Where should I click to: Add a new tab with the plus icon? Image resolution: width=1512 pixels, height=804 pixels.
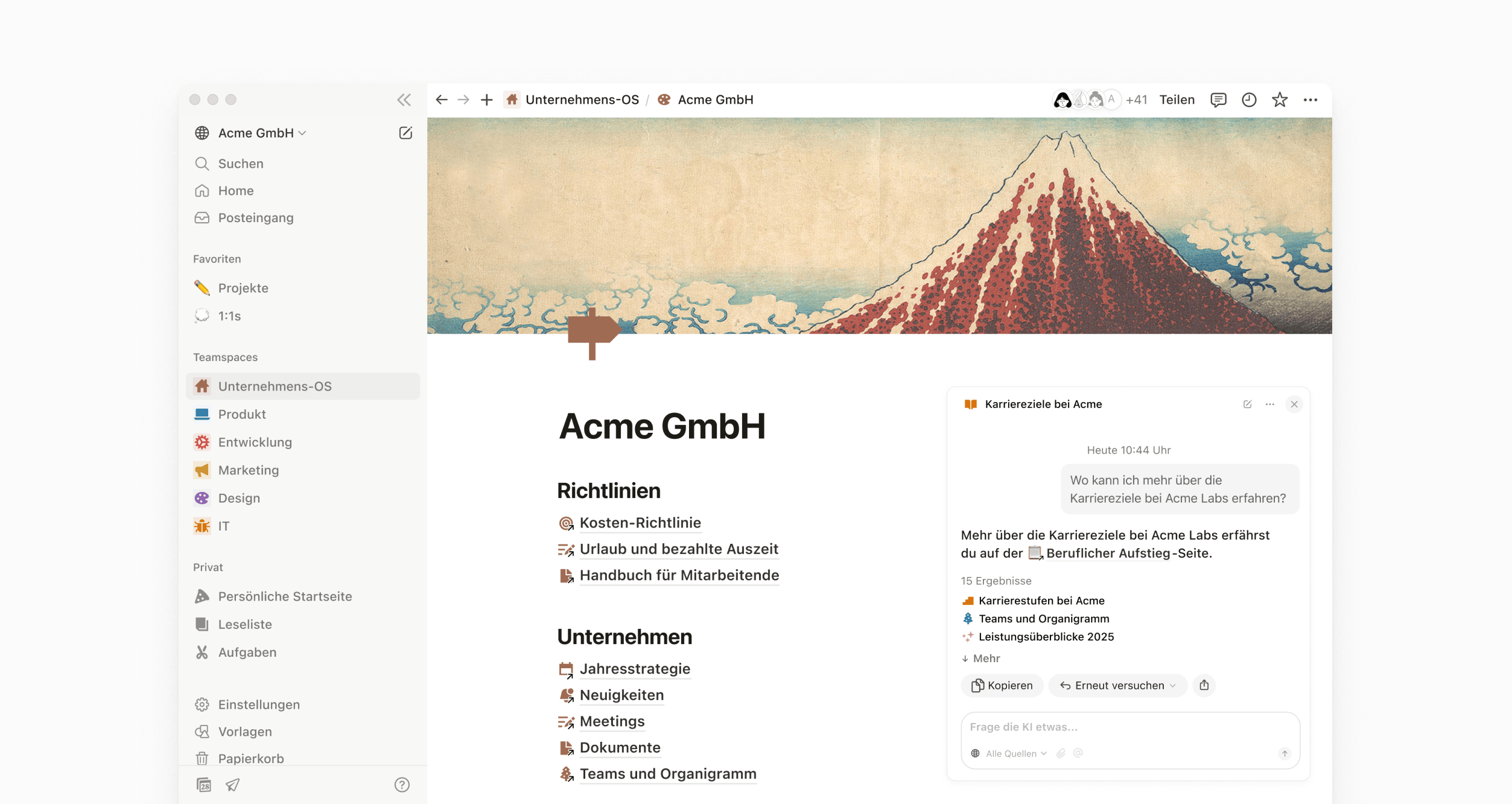(486, 100)
